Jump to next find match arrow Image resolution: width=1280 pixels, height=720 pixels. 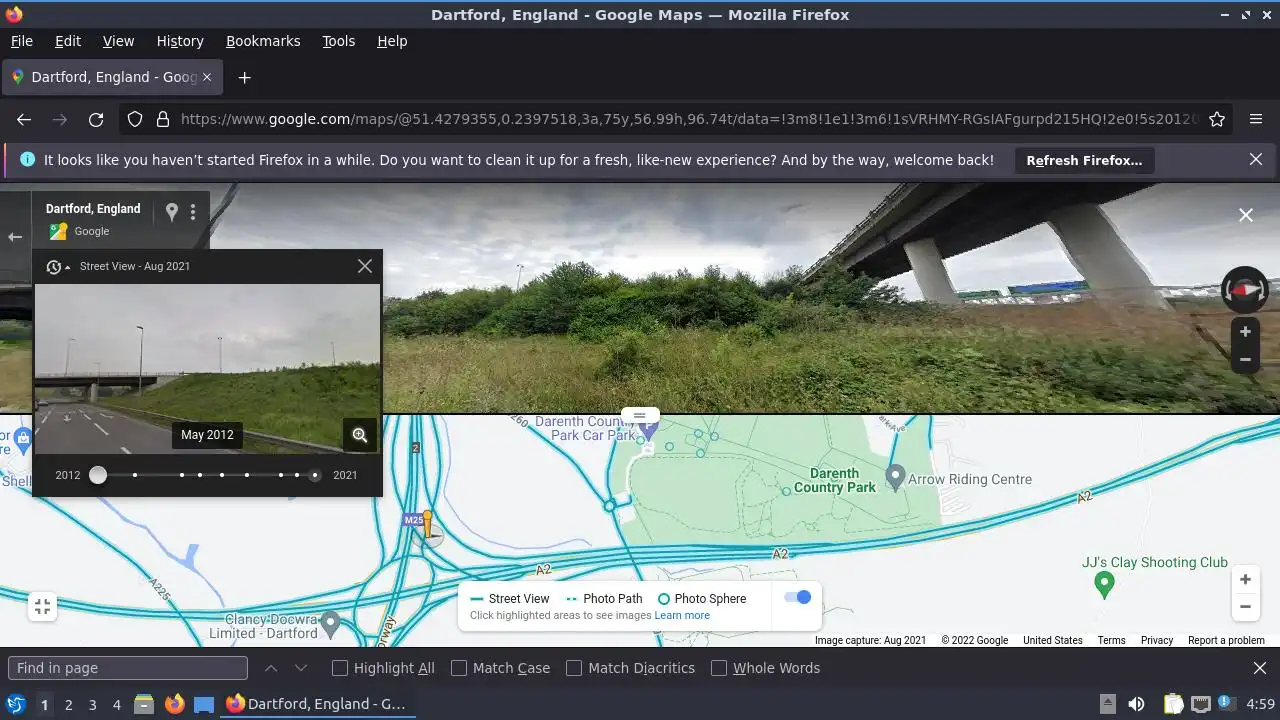click(x=301, y=668)
